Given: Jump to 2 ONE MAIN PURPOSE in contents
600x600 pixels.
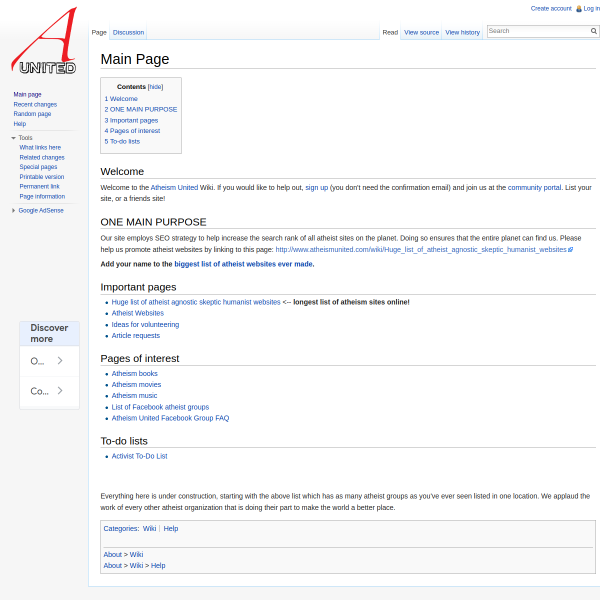Looking at the screenshot, I should 141,109.
